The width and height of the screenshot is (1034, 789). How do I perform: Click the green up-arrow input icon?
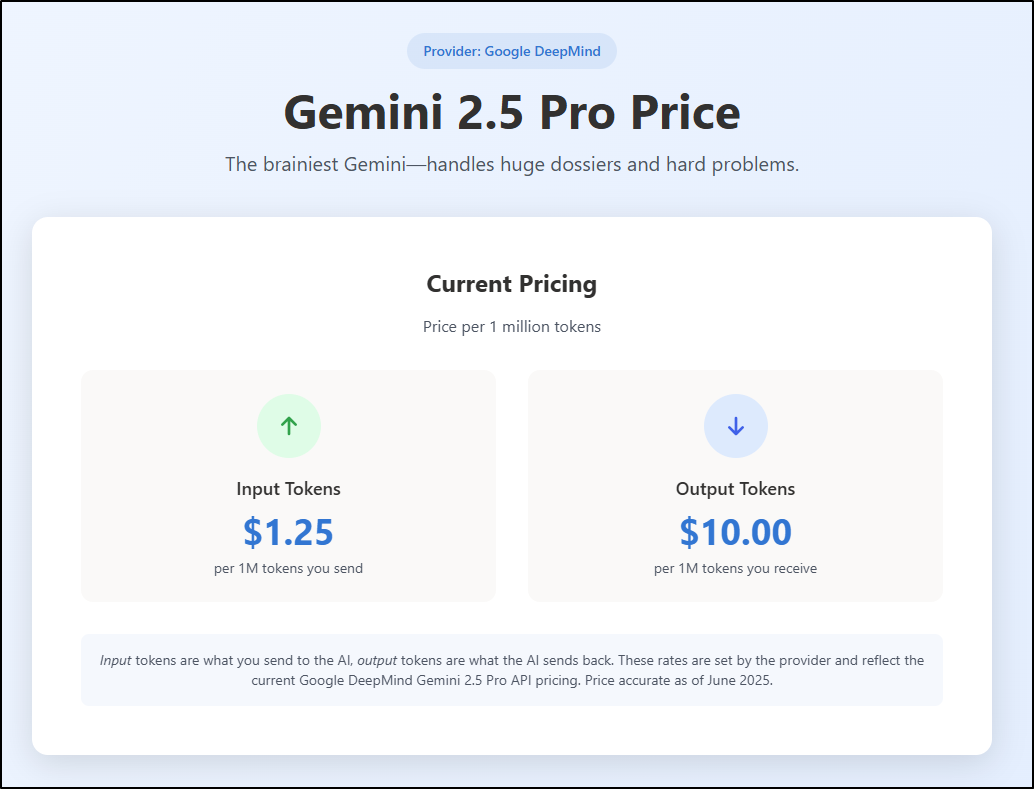pos(289,426)
